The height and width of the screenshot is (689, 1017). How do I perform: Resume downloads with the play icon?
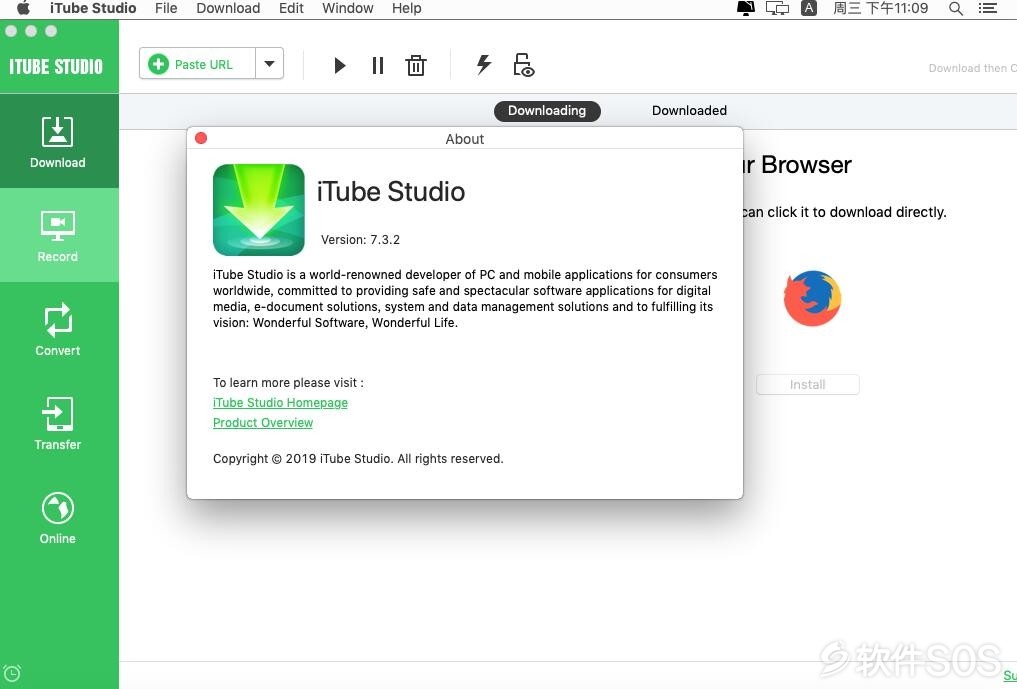pyautogui.click(x=339, y=66)
